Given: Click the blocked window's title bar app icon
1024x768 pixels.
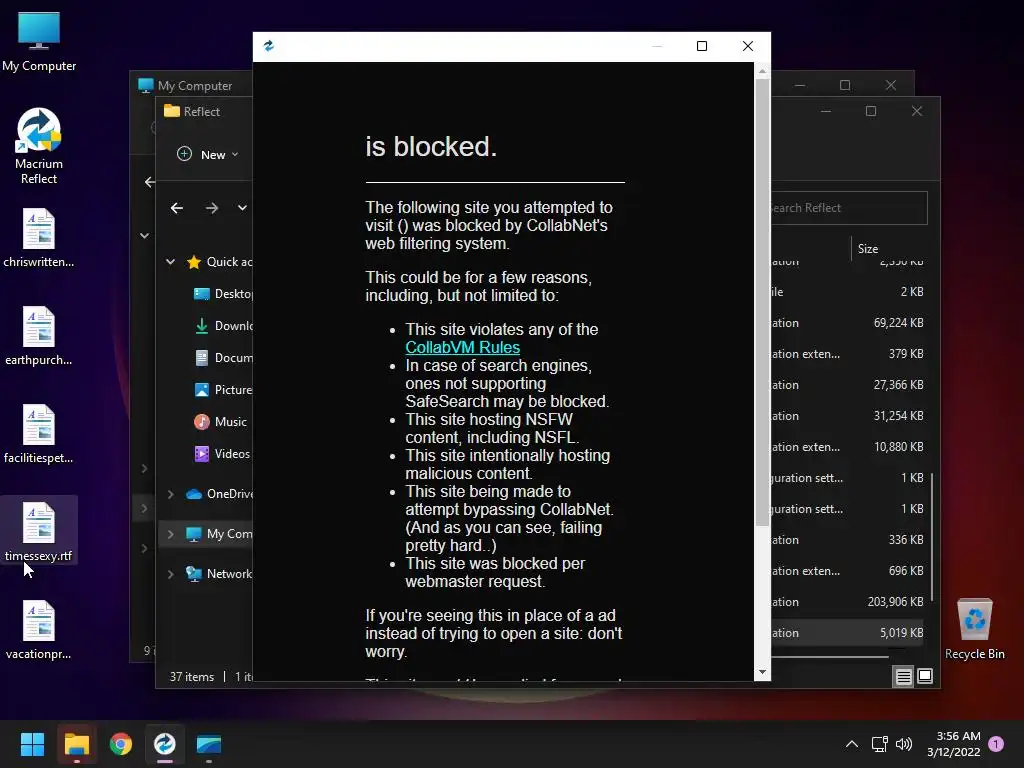Looking at the screenshot, I should 268,46.
